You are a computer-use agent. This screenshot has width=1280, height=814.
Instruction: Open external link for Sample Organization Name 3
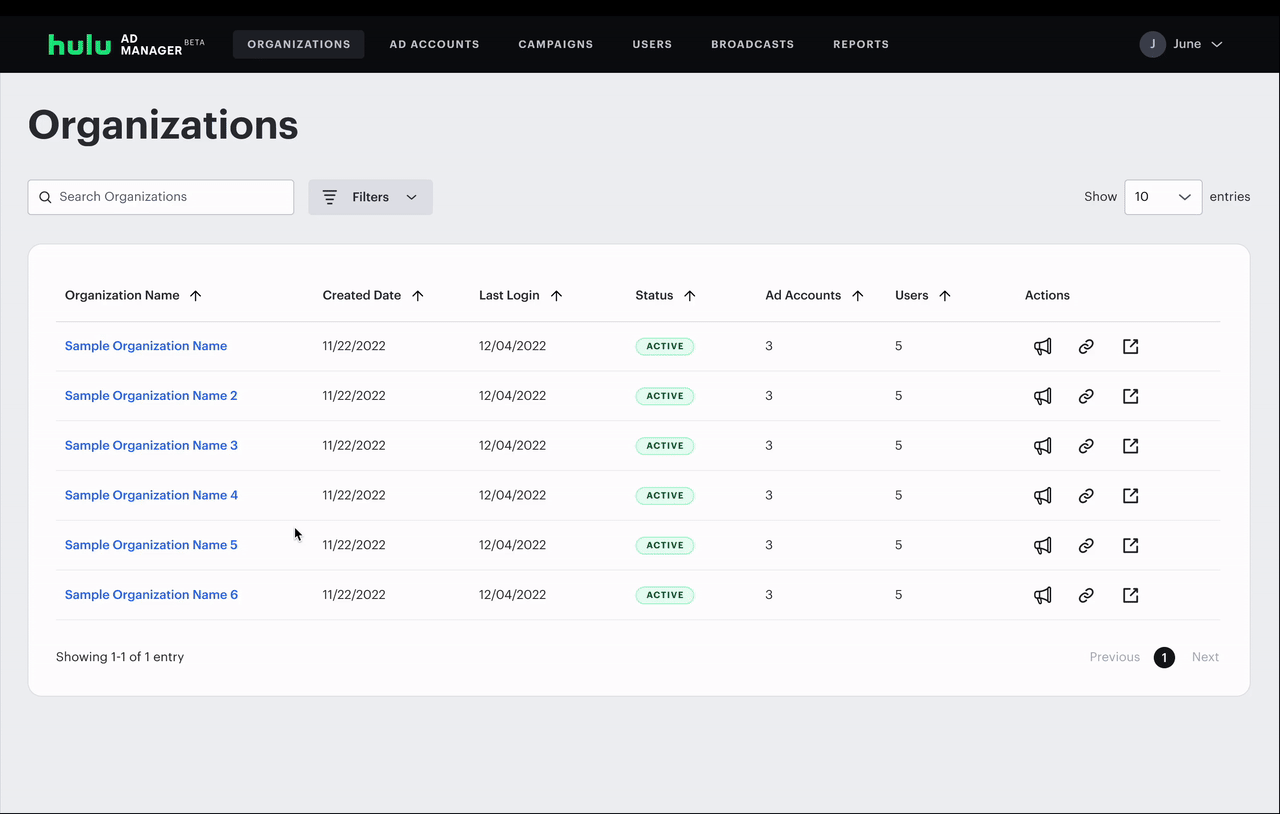1130,446
